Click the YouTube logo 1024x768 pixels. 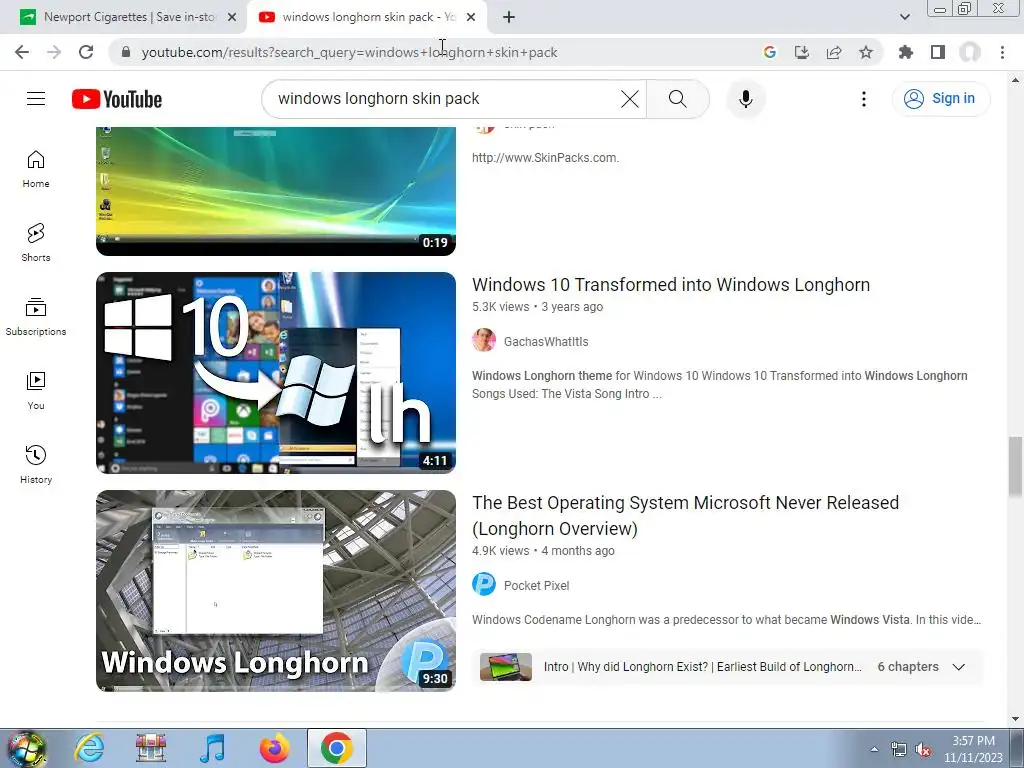[x=117, y=99]
